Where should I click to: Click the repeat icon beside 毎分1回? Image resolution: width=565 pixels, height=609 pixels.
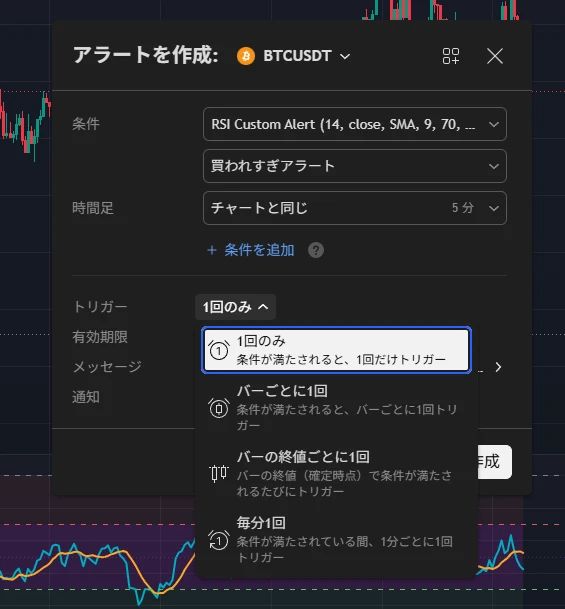point(219,540)
